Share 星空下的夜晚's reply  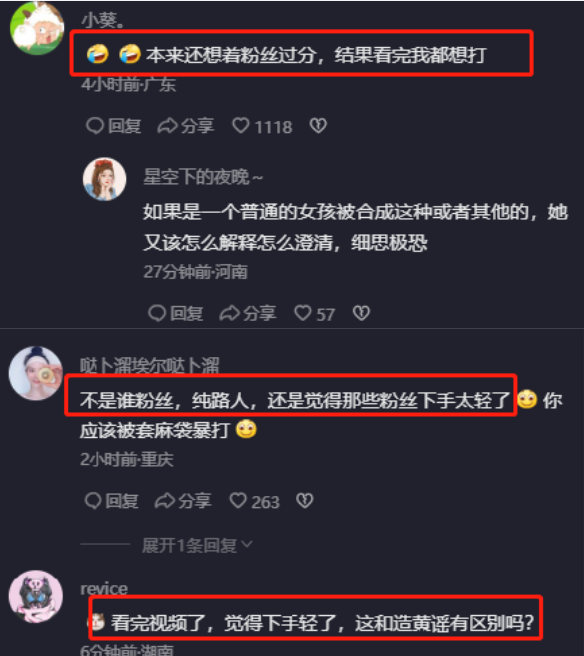pyautogui.click(x=248, y=313)
